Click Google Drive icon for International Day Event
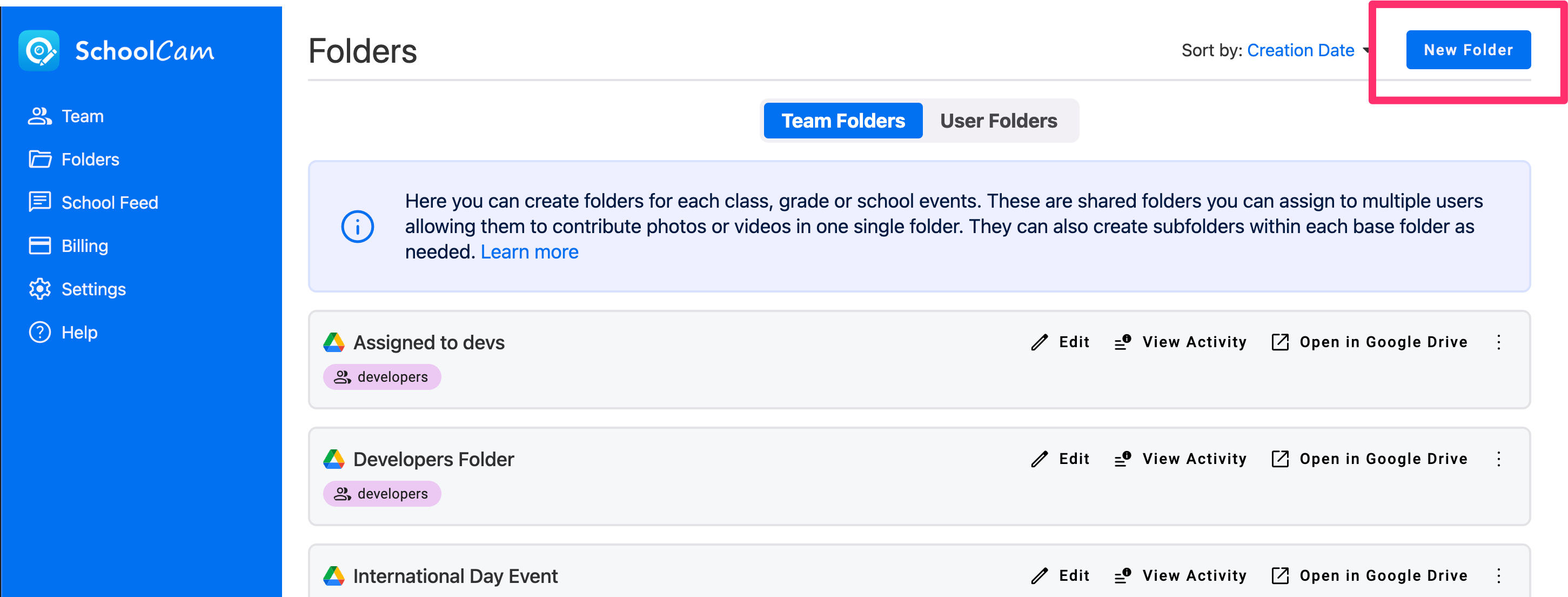This screenshot has height=597, width=1568. [x=333, y=576]
